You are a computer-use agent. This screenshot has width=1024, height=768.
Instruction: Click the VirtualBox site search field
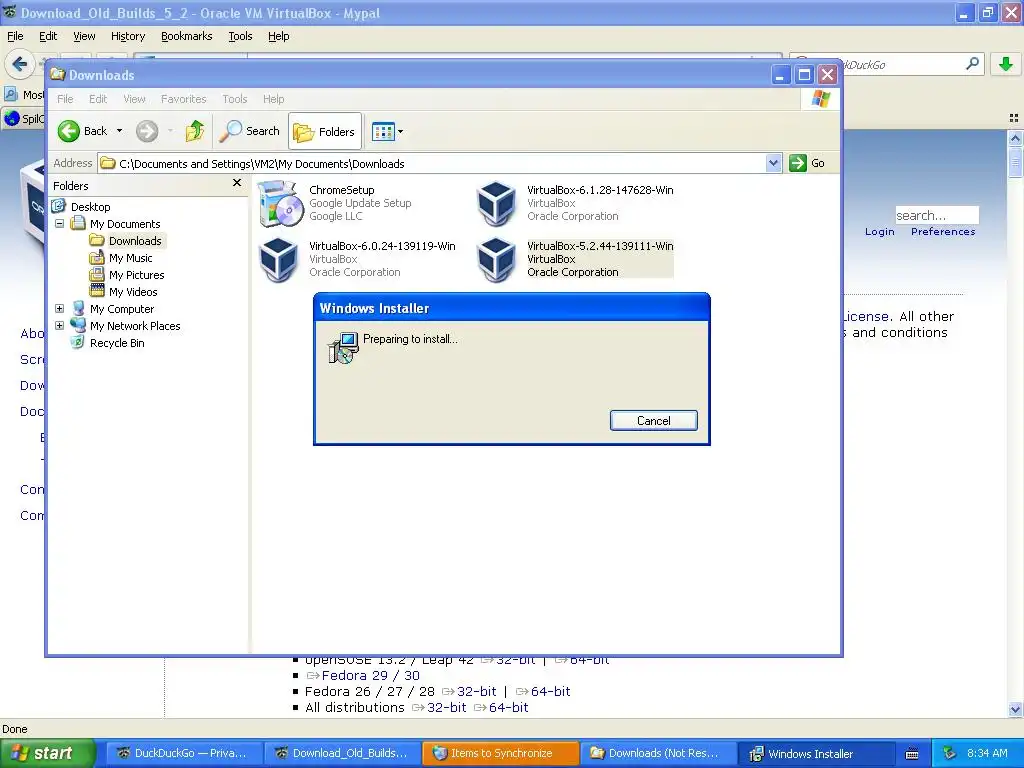[936, 215]
